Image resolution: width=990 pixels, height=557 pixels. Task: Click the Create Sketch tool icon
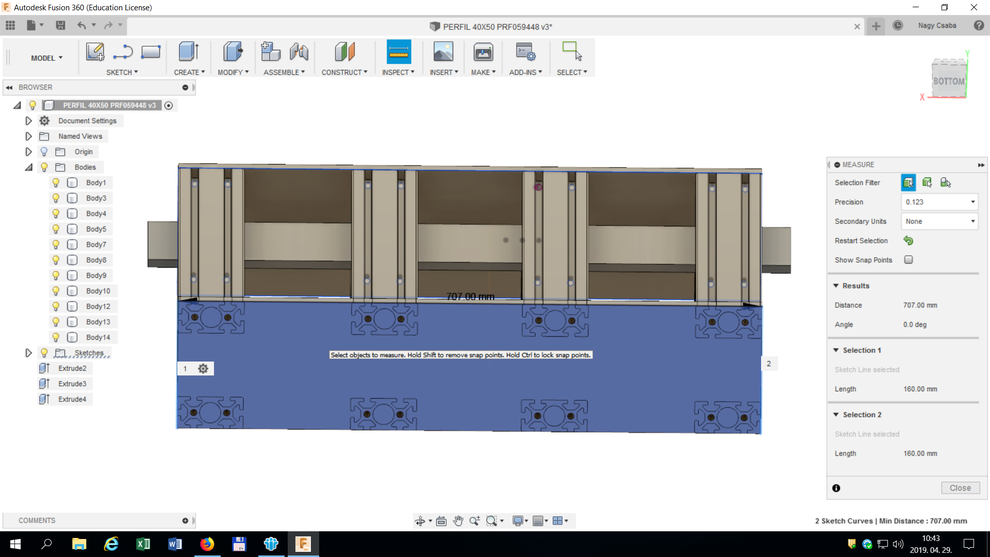coord(95,52)
